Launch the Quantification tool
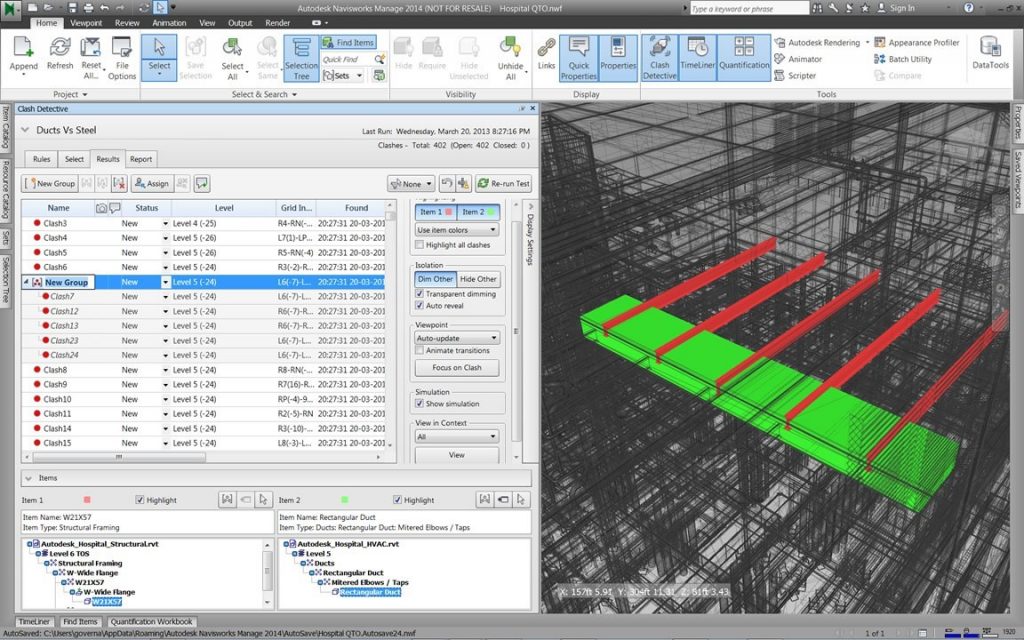This screenshot has height=640, width=1024. (x=744, y=58)
